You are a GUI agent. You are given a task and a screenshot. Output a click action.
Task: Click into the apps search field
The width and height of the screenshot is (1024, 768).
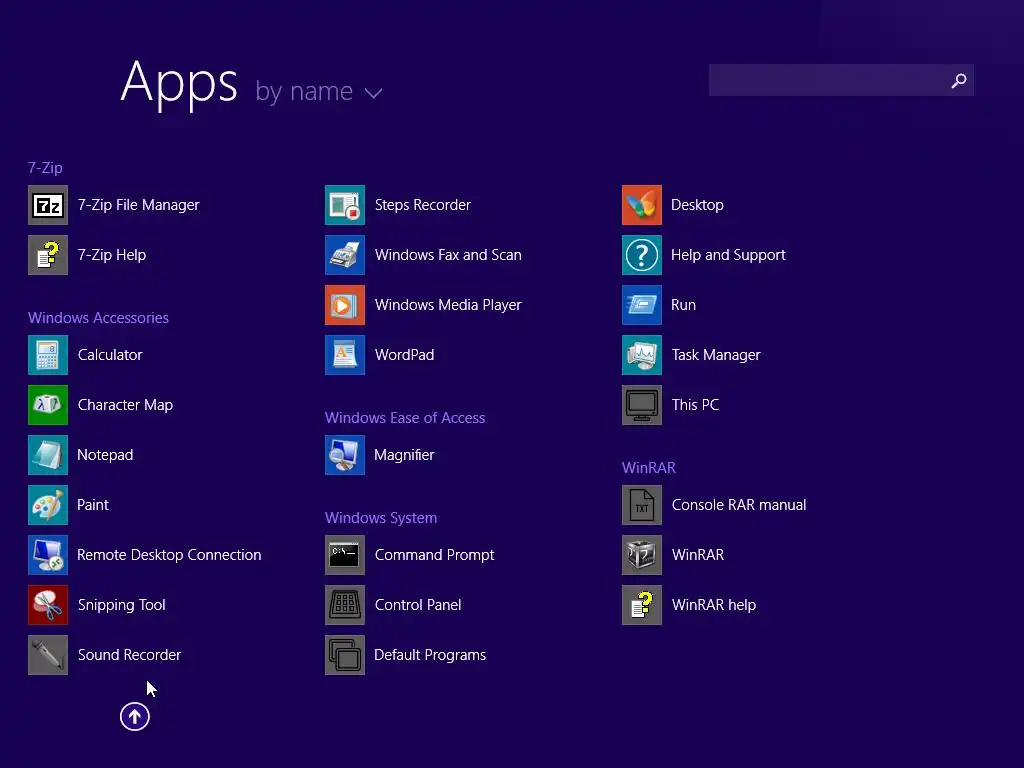(841, 80)
